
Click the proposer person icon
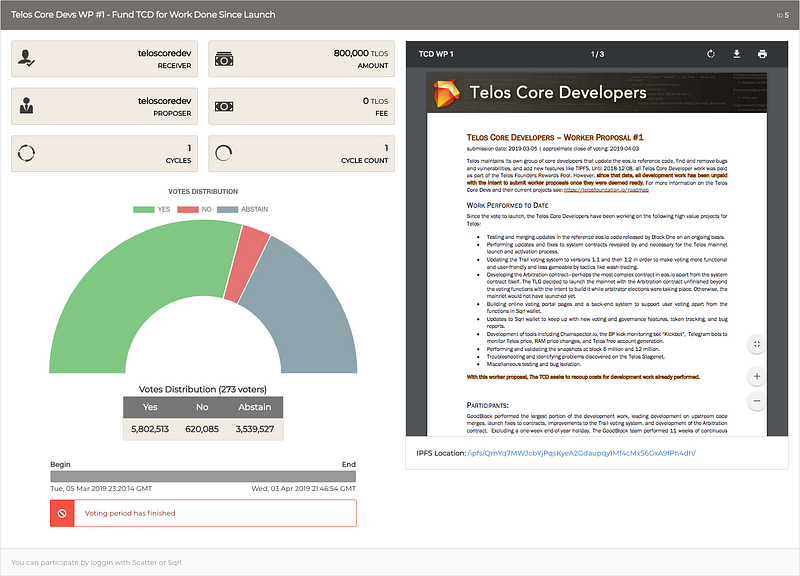pos(28,107)
